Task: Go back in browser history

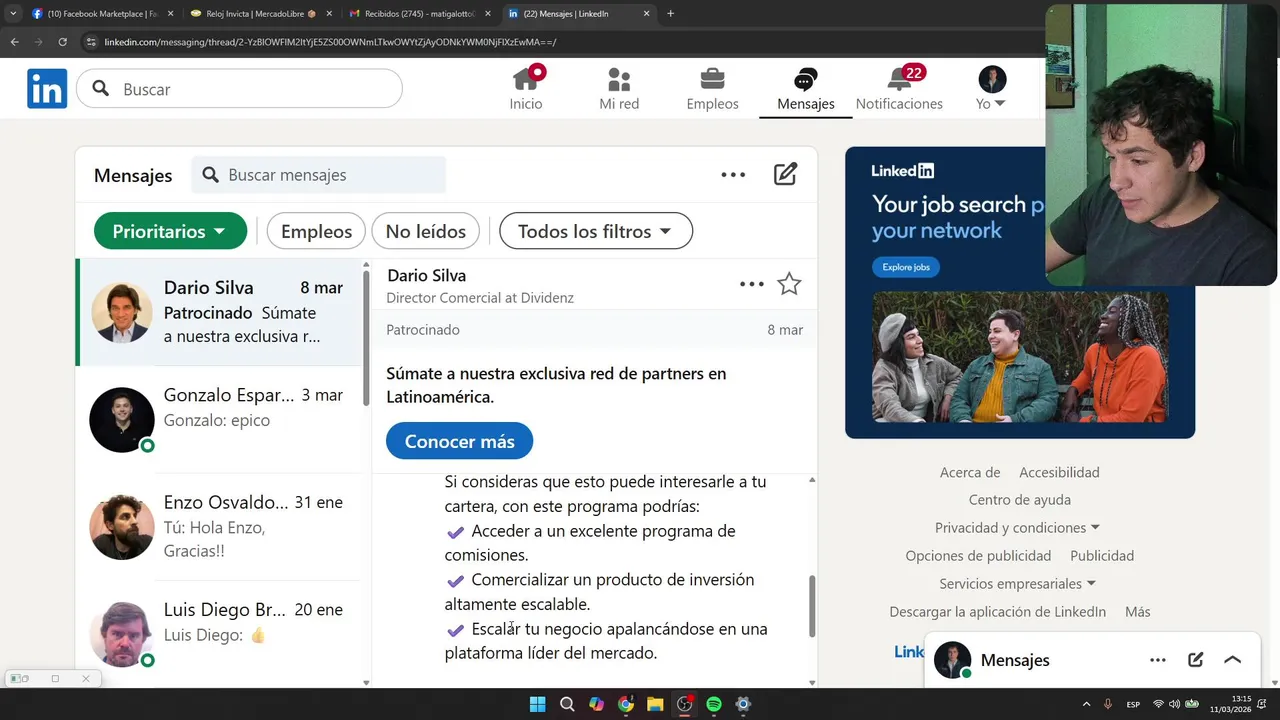Action: (15, 42)
